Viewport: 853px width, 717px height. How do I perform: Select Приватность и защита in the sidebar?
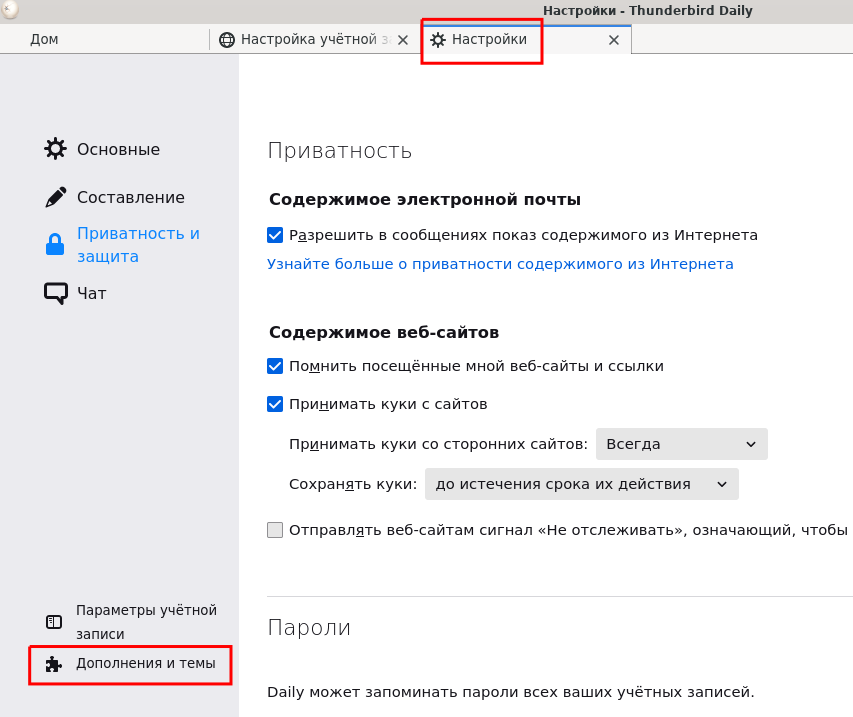(x=138, y=244)
